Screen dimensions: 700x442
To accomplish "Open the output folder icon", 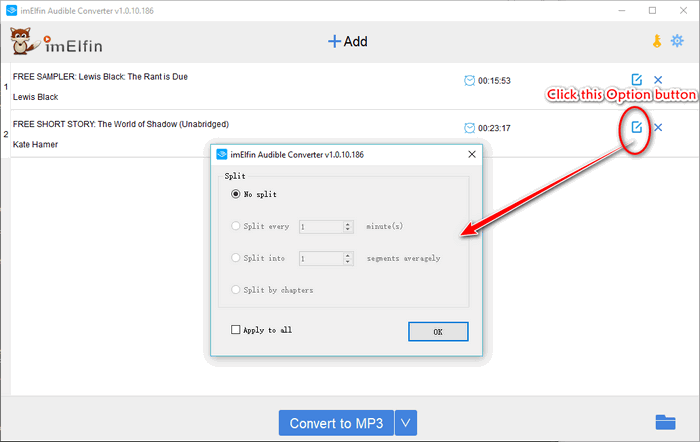I will pyautogui.click(x=665, y=422).
